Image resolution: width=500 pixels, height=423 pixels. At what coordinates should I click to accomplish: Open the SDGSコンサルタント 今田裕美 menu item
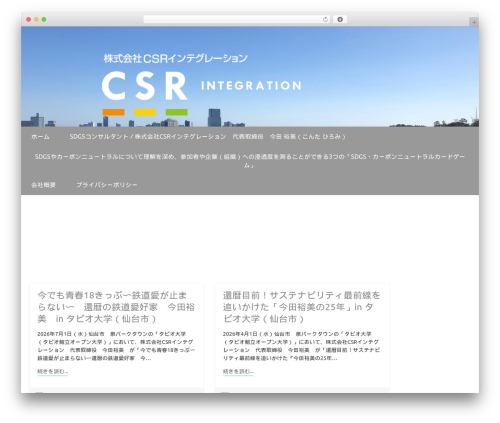point(207,137)
